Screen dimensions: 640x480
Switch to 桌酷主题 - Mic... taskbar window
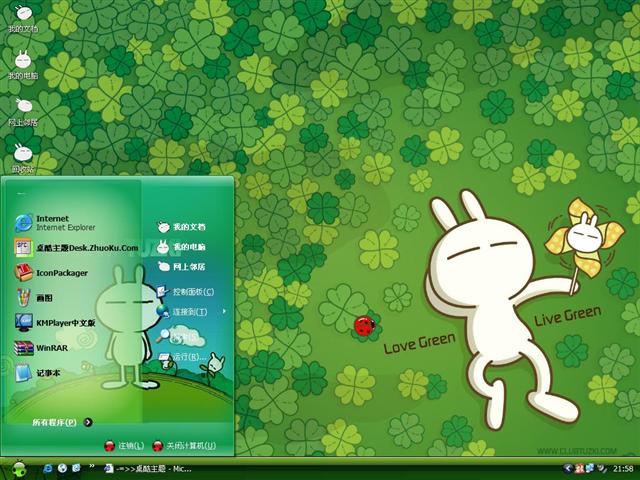(x=148, y=469)
